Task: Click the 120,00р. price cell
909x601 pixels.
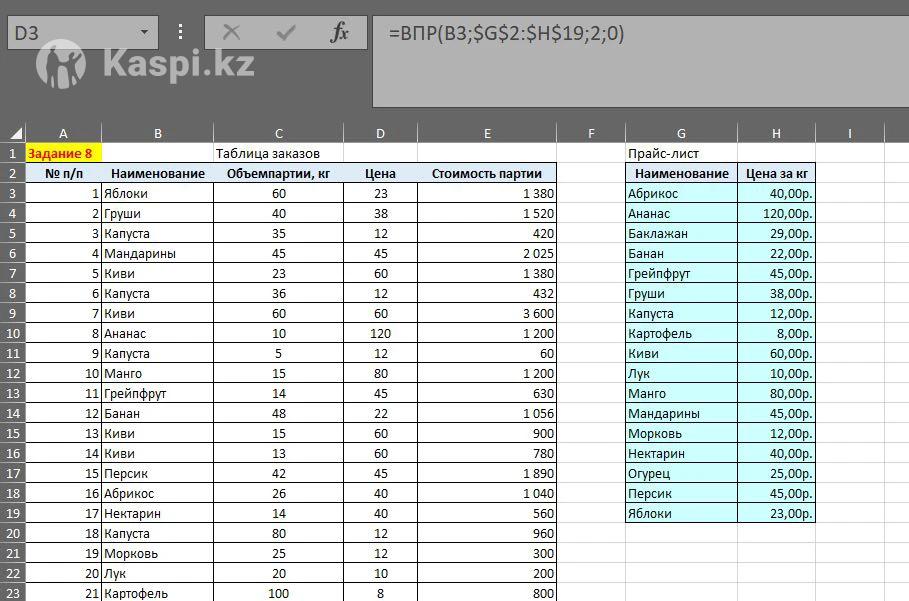Action: pos(776,213)
